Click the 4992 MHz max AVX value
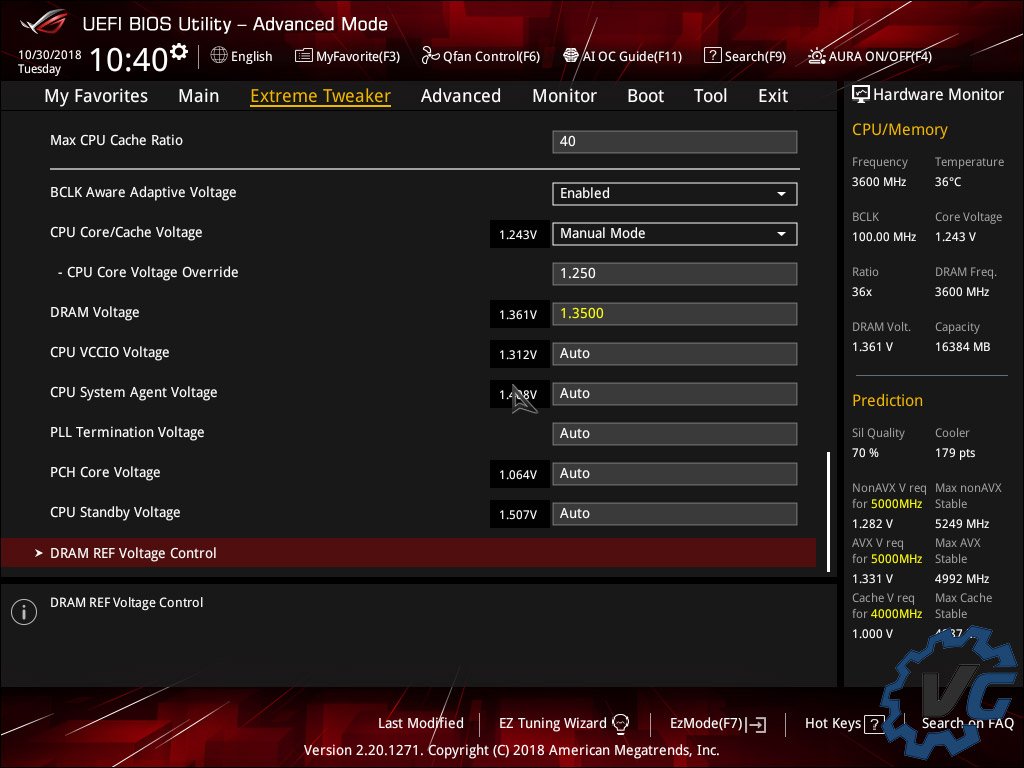Screen dimensions: 1024x768 962,579
